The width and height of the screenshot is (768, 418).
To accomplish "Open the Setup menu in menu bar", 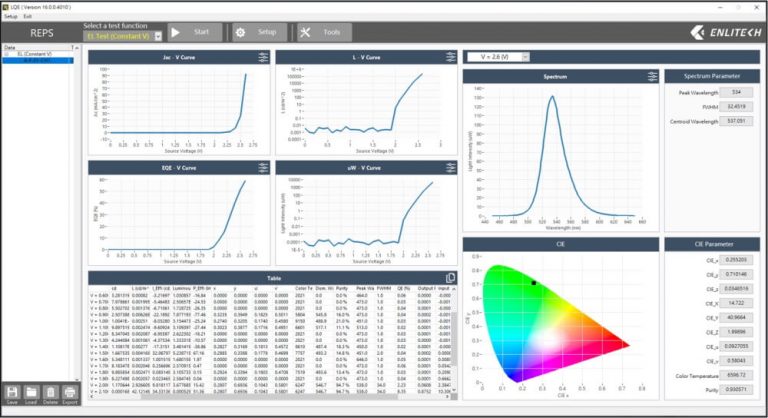I will [x=11, y=16].
